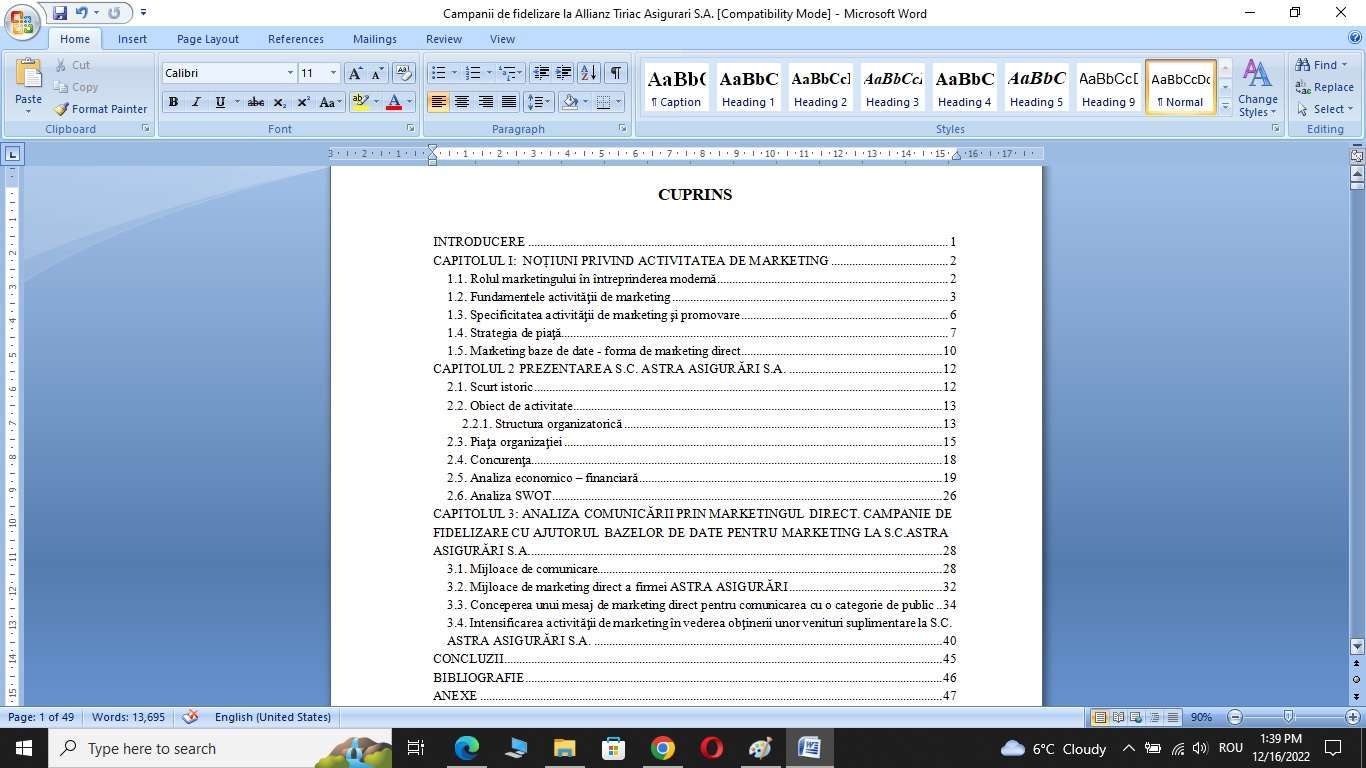Open the Review tab
The width and height of the screenshot is (1366, 768).
(444, 39)
